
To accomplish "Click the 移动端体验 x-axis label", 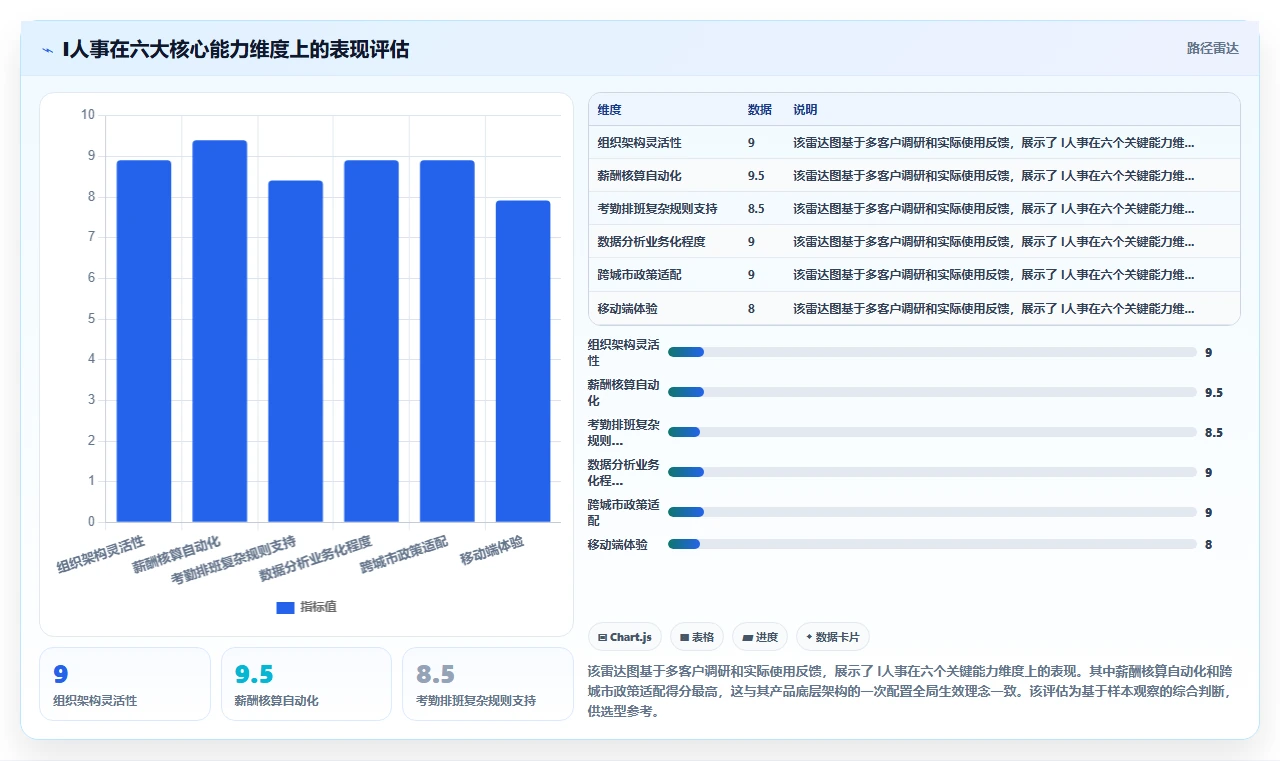I will 491,549.
